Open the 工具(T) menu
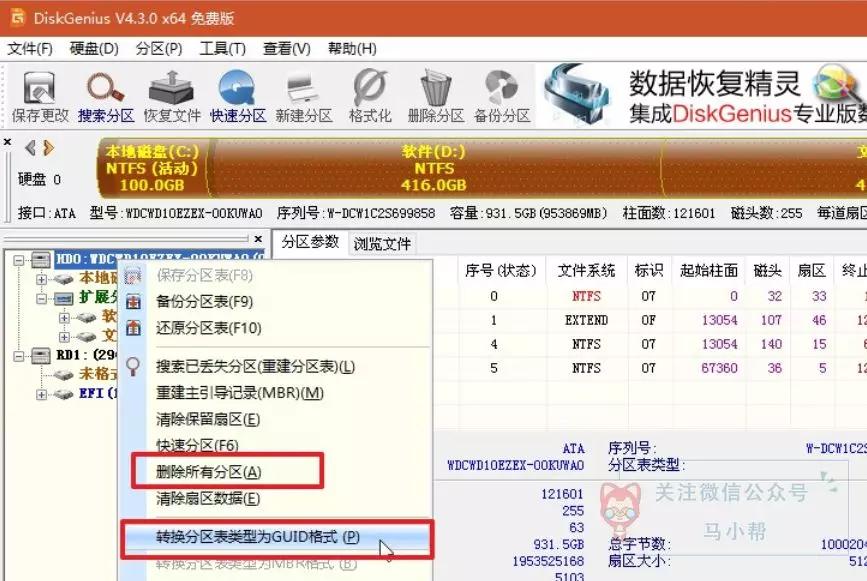Screen dimensions: 867x581 [222, 47]
